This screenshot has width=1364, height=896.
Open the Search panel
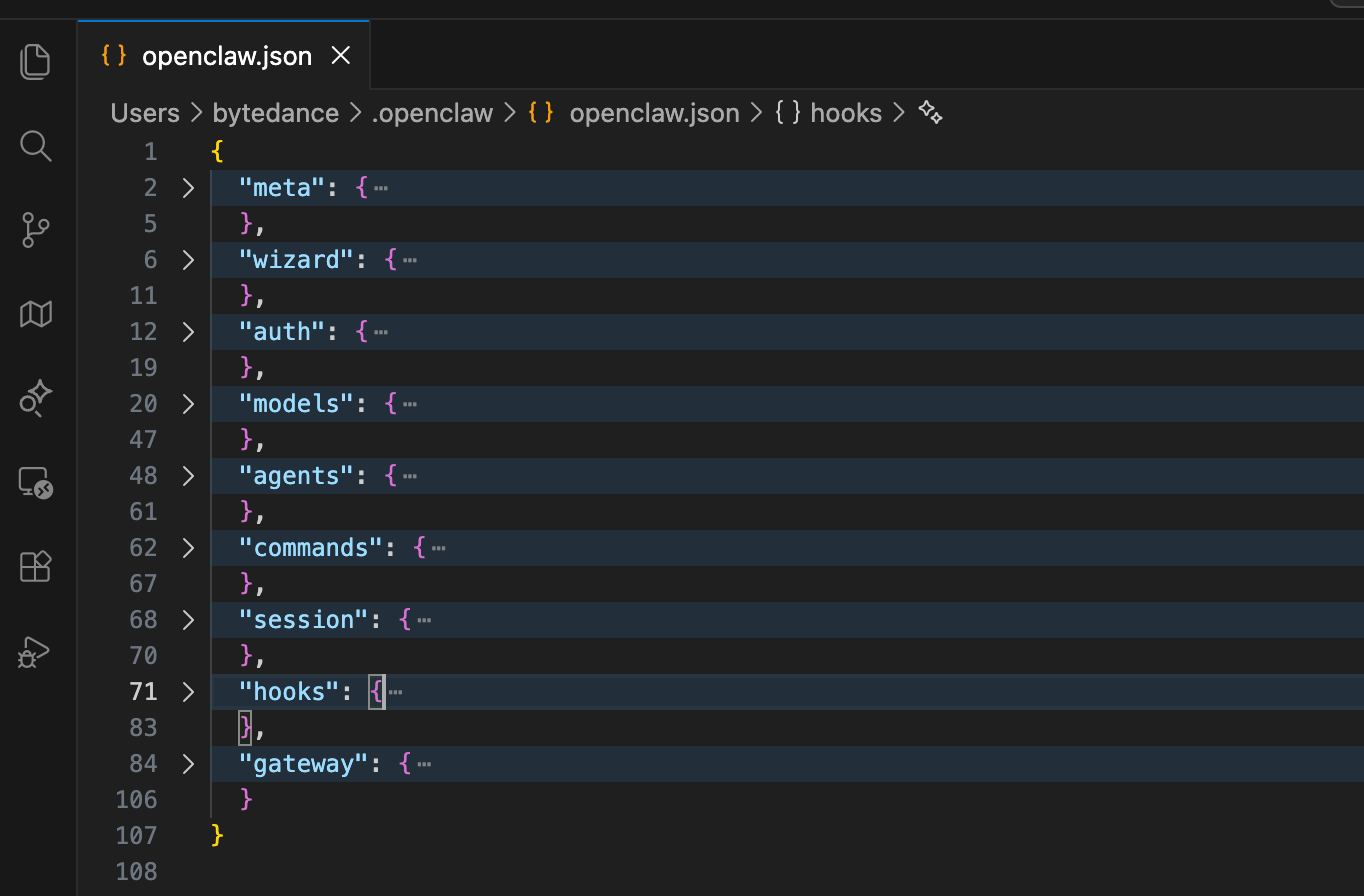click(35, 146)
